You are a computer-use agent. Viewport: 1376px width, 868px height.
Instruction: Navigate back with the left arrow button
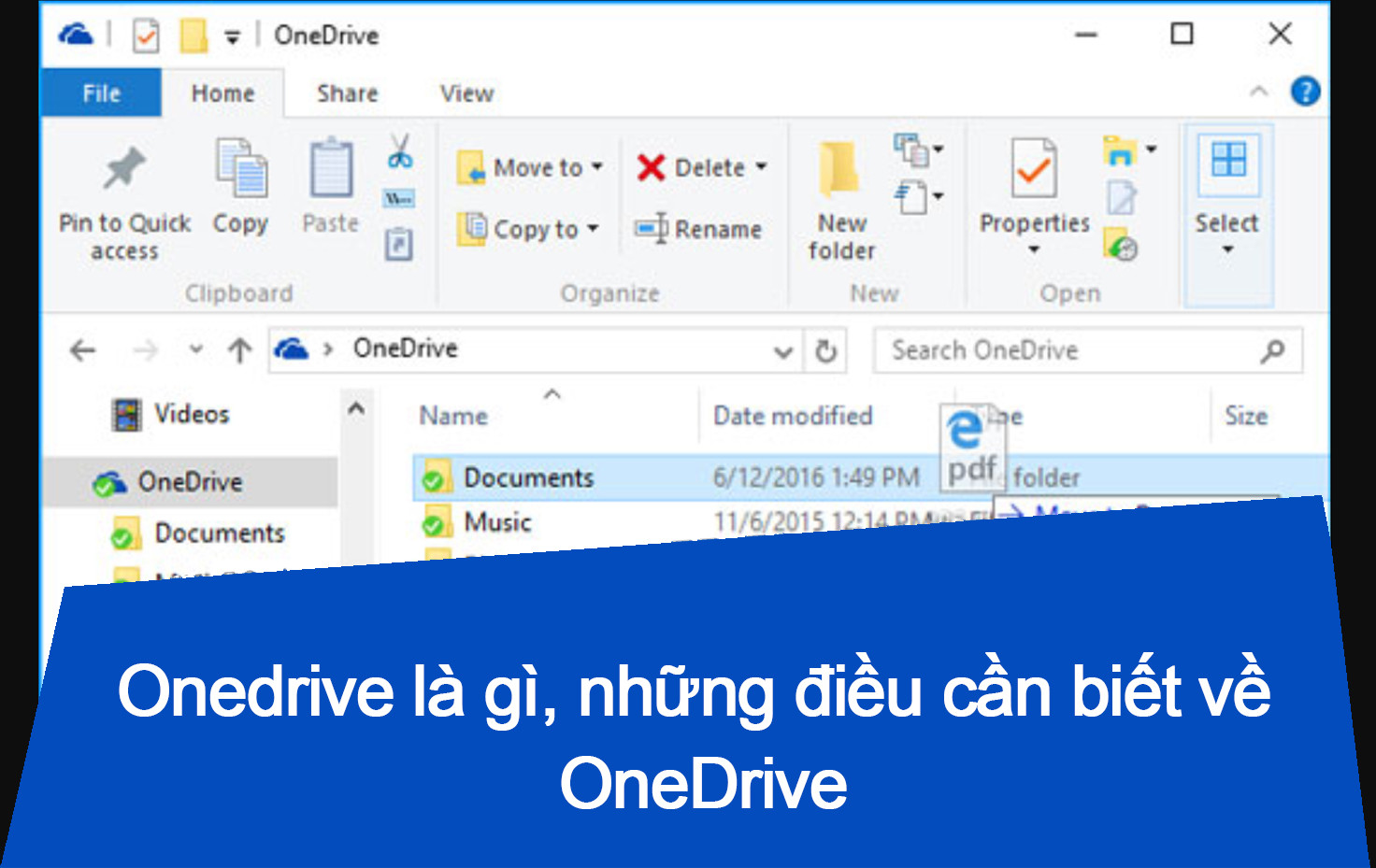pos(82,350)
